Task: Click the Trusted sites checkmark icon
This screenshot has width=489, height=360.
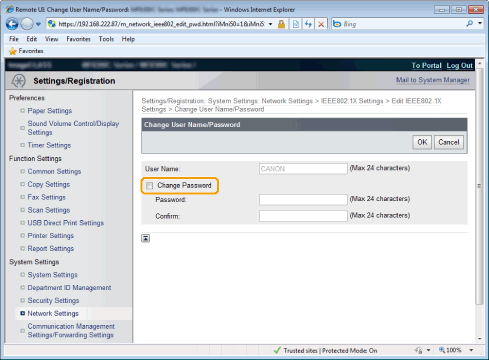Action: click(277, 351)
